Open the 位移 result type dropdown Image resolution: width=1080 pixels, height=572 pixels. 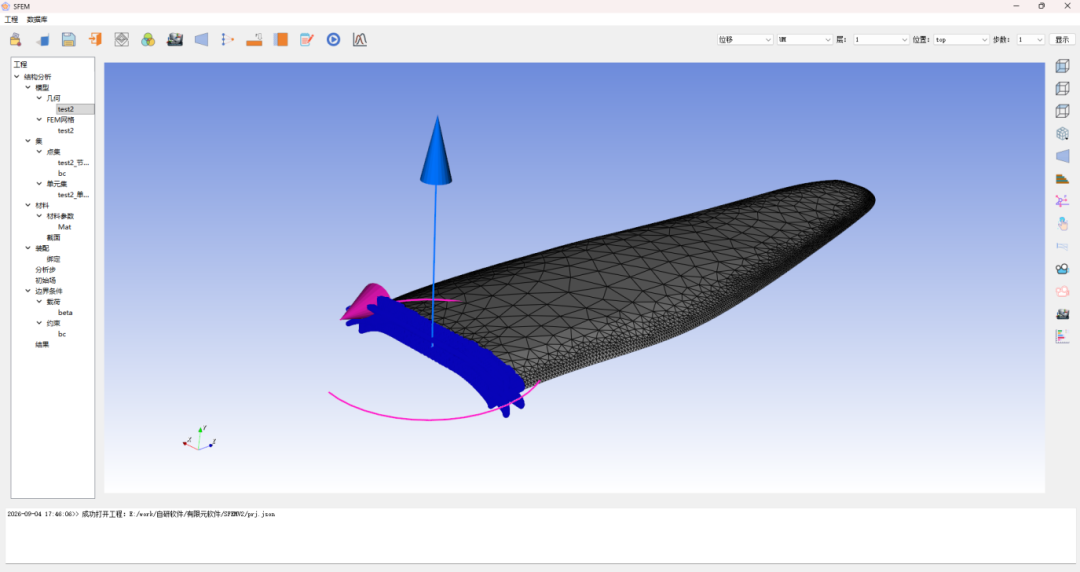(745, 40)
